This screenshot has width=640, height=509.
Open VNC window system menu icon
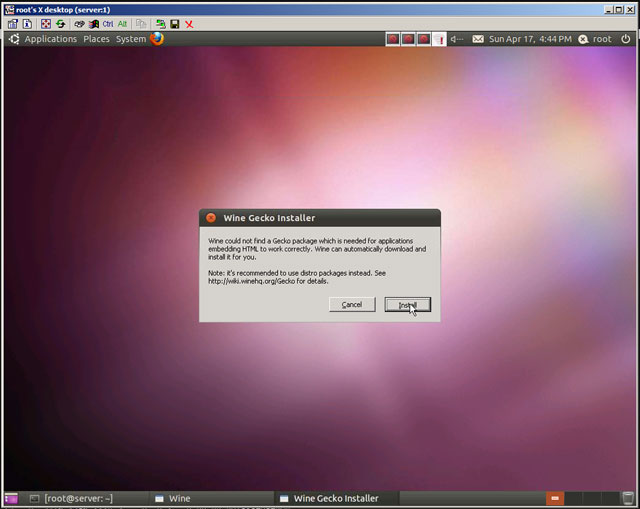10,9
